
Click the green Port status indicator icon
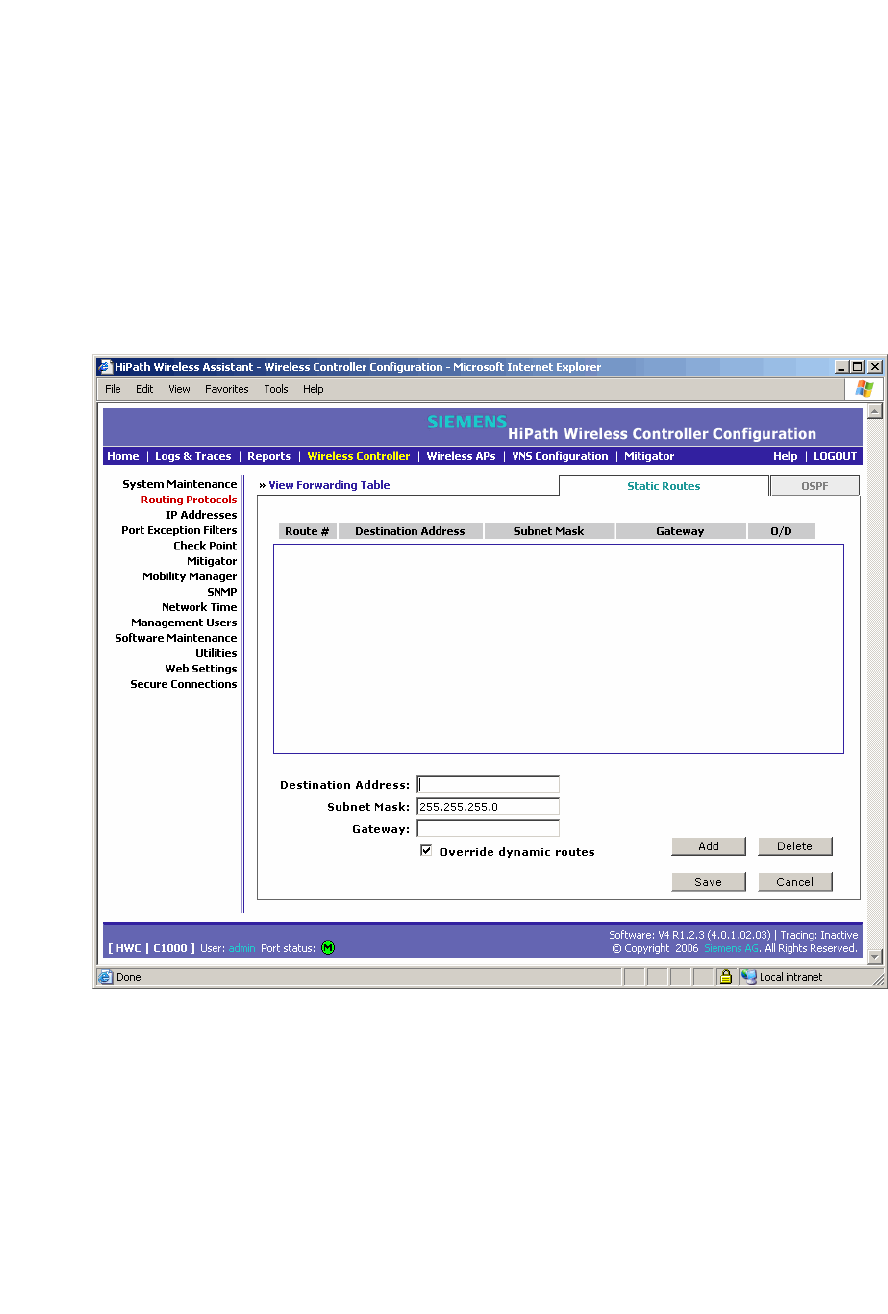327,948
